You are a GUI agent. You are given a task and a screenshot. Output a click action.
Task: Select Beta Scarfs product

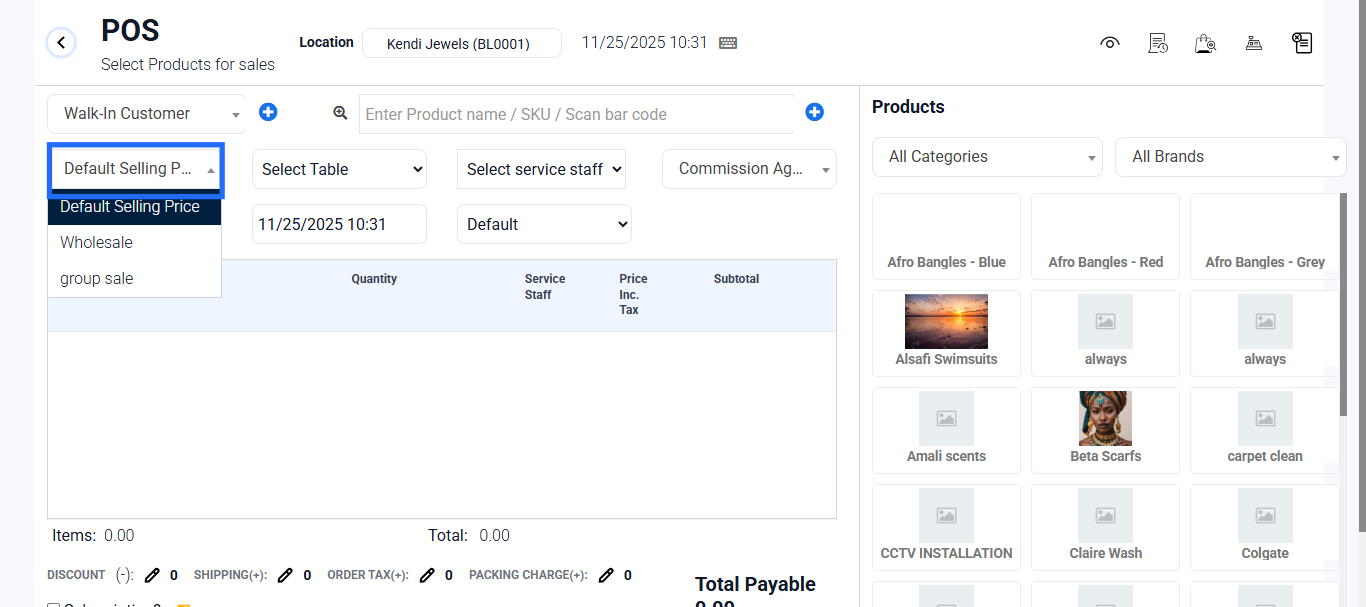click(x=1105, y=430)
